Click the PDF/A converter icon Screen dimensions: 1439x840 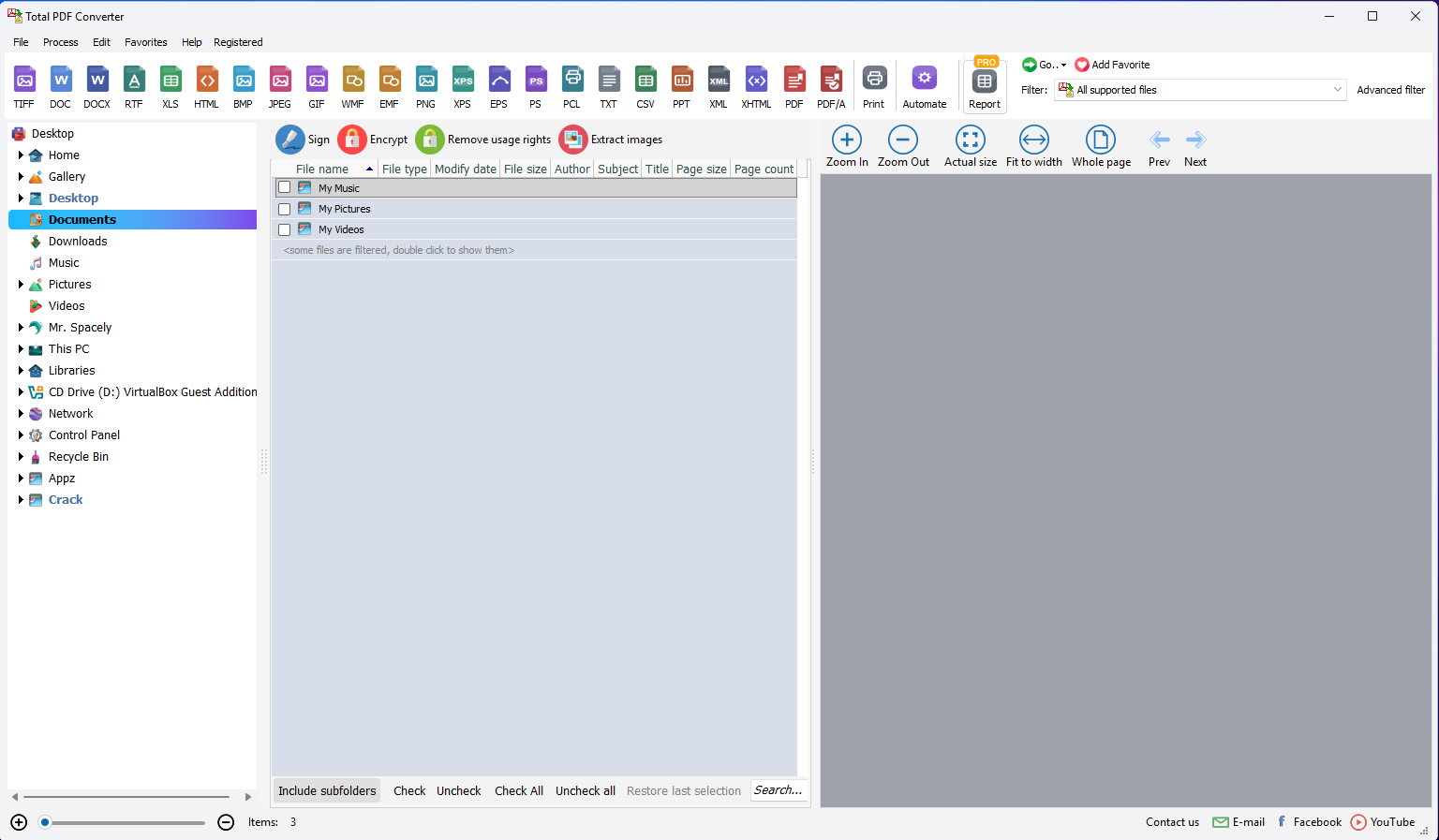831,88
